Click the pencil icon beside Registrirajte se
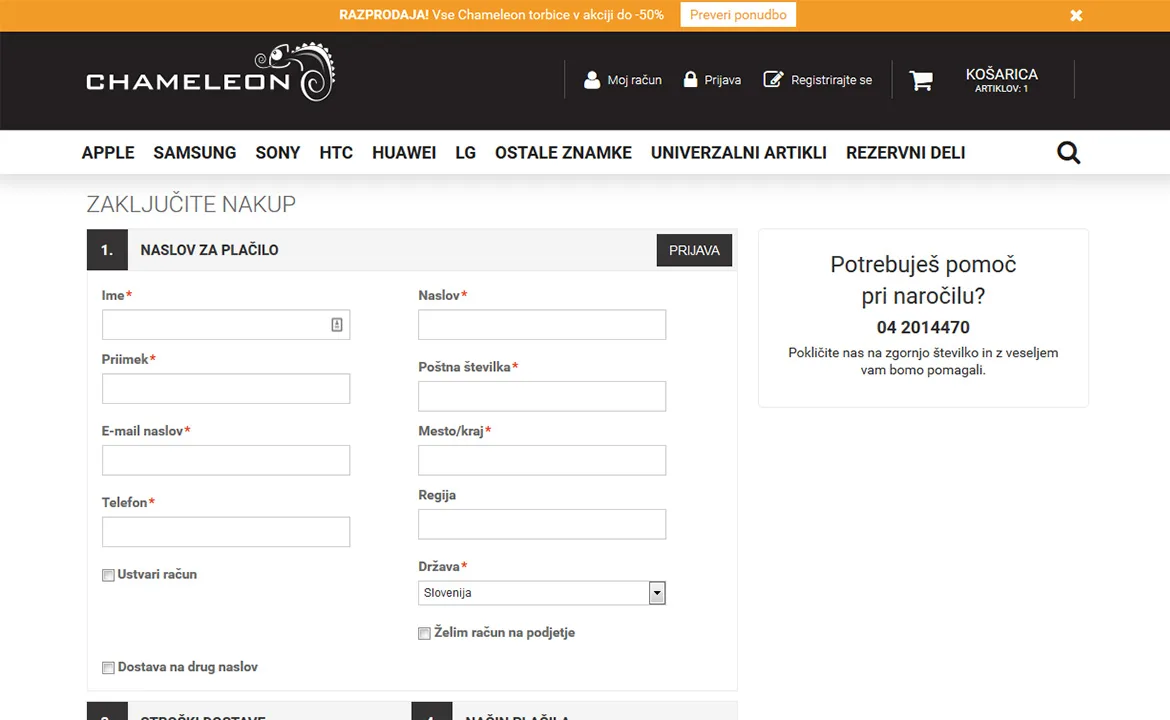Screen dimensions: 1170x720 (773, 79)
